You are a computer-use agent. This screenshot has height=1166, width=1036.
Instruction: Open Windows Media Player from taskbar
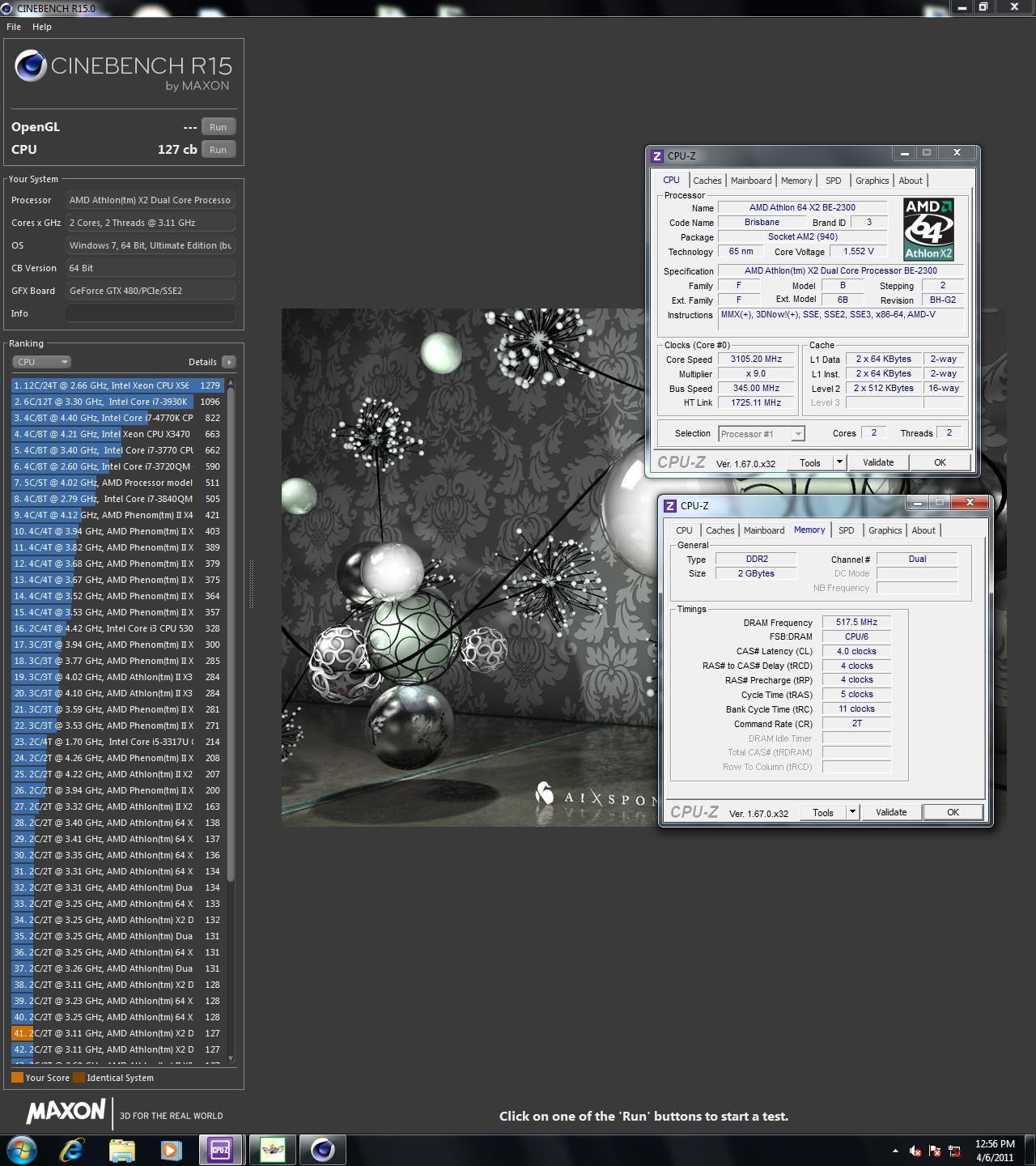click(x=171, y=1150)
